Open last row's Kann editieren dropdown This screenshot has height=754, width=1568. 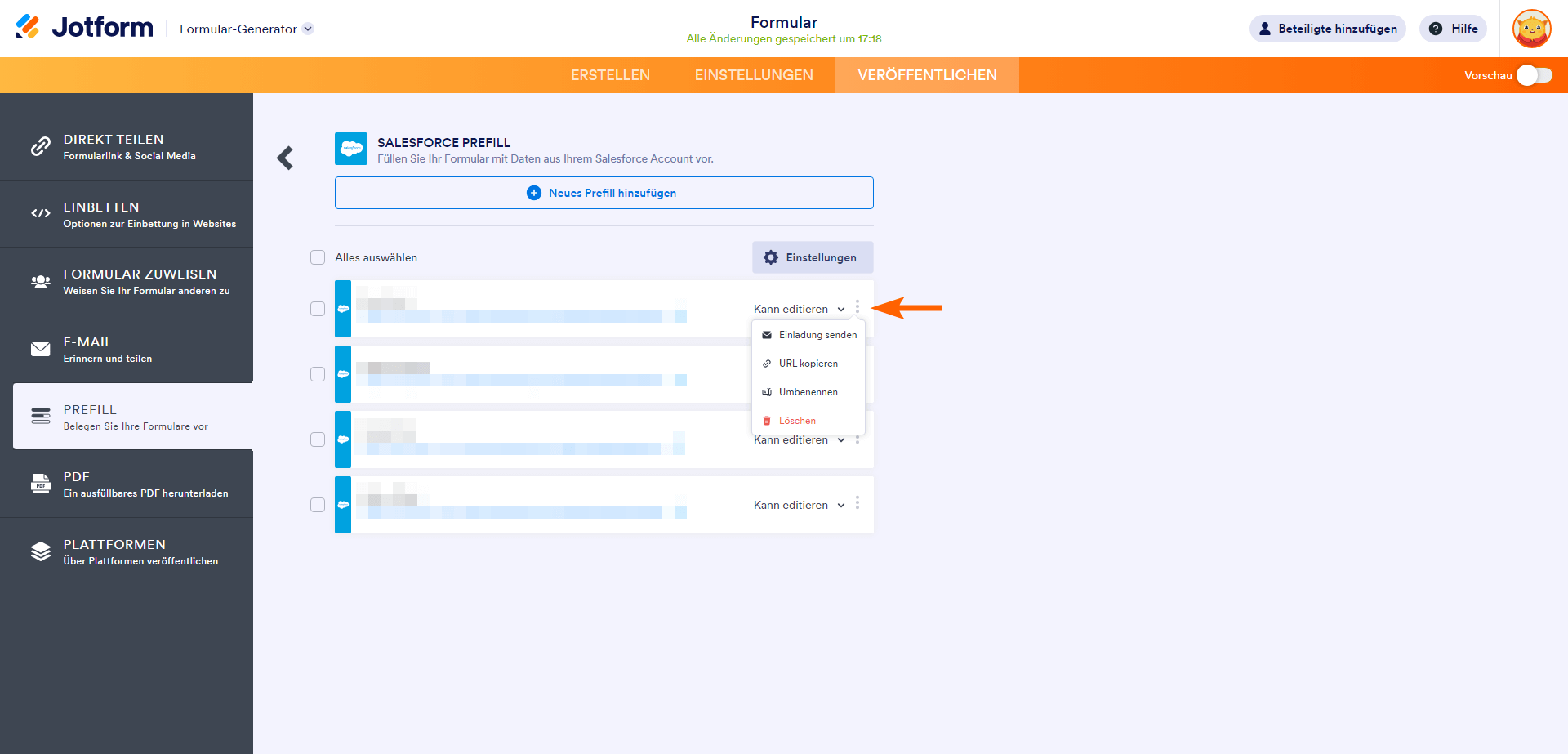coord(799,505)
